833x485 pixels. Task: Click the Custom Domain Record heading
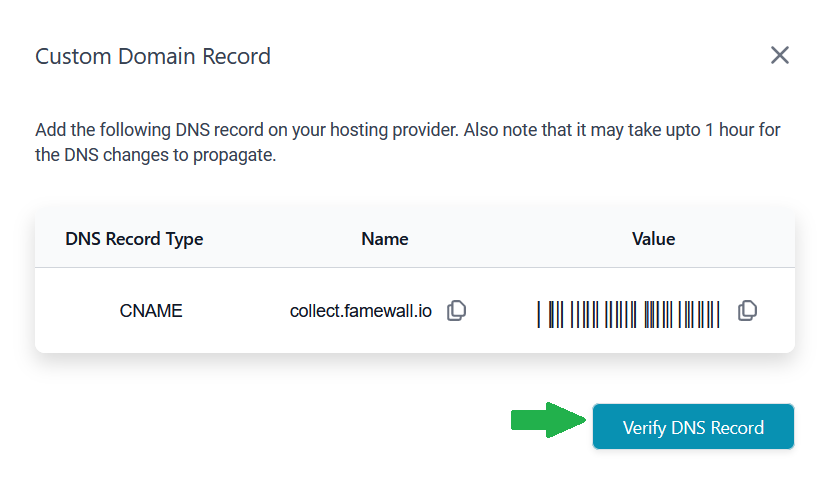(x=153, y=56)
